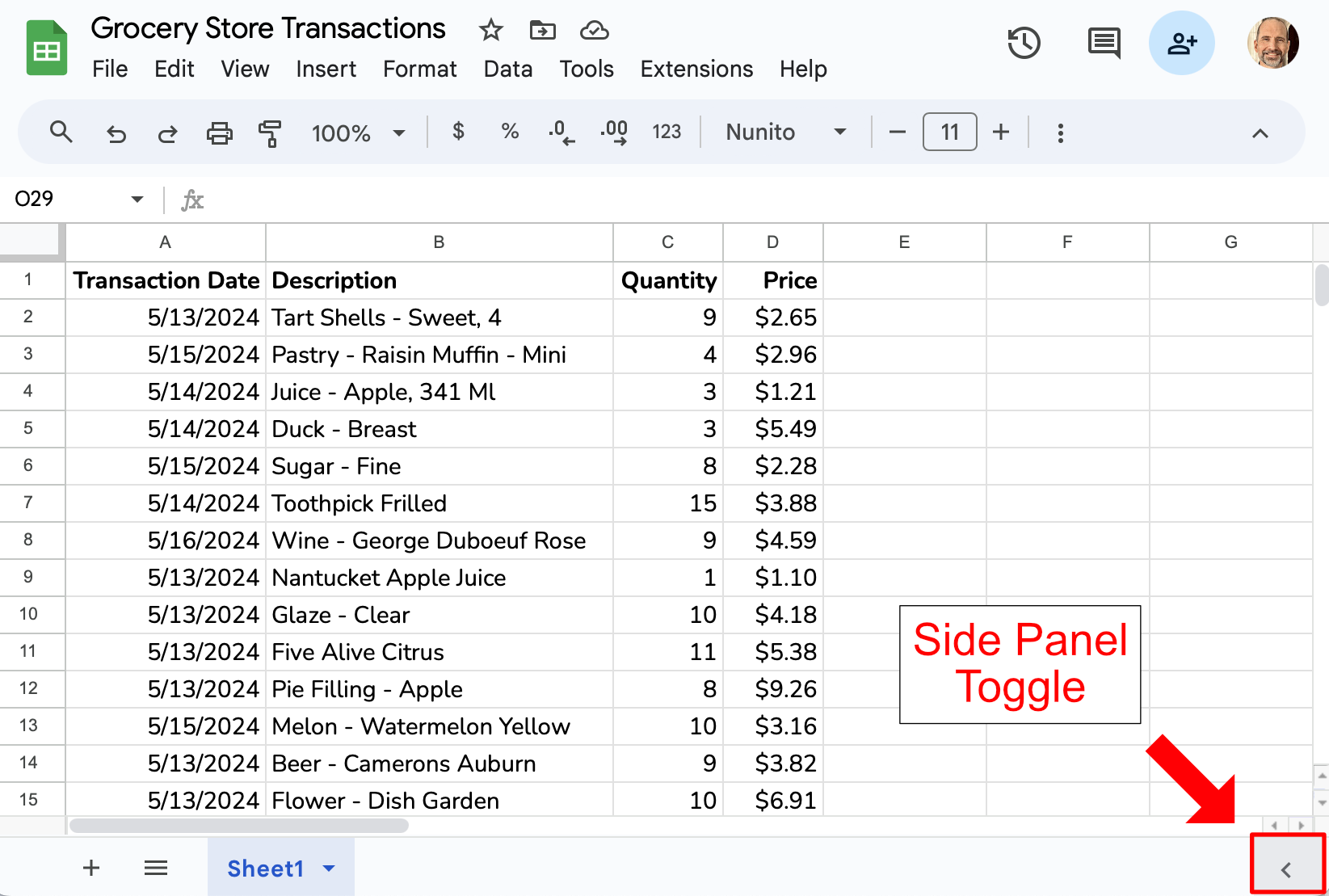Select the paint format tool
The width and height of the screenshot is (1329, 896).
(270, 133)
